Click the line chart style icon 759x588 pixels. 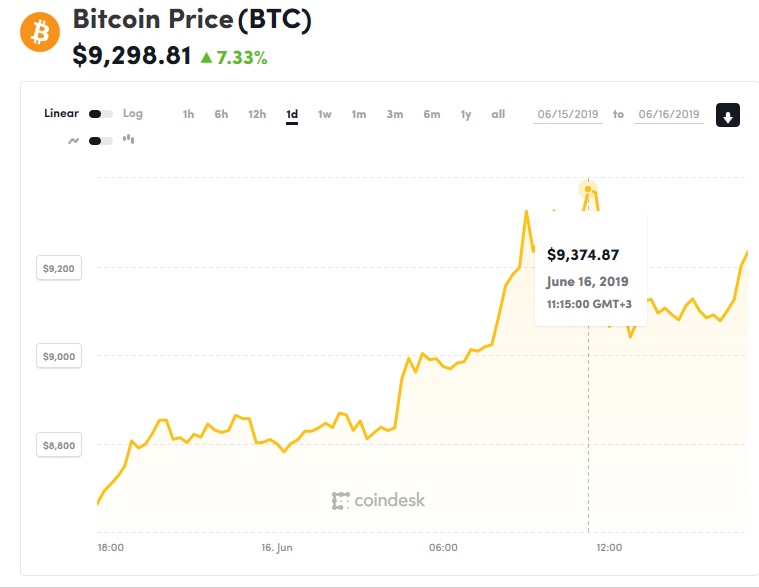point(73,140)
